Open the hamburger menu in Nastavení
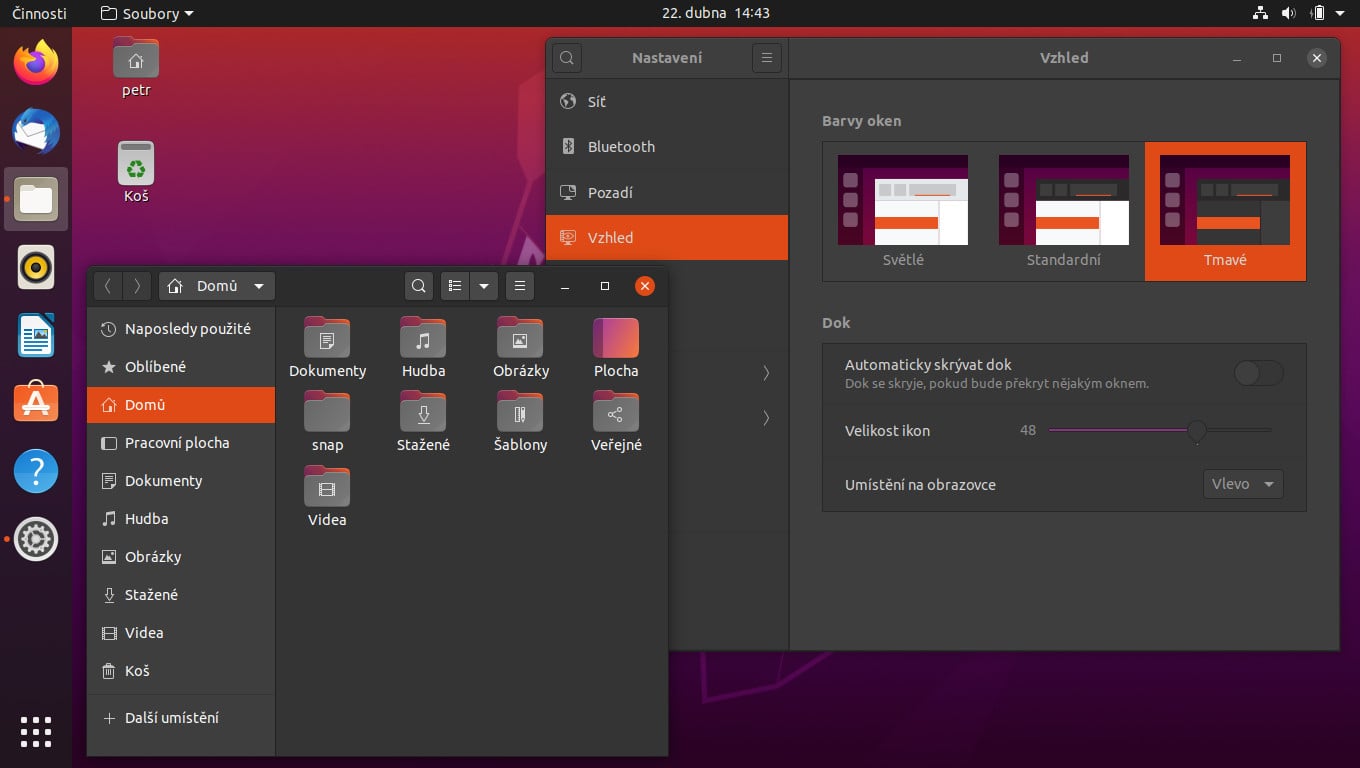Viewport: 1360px width, 768px height. (767, 57)
